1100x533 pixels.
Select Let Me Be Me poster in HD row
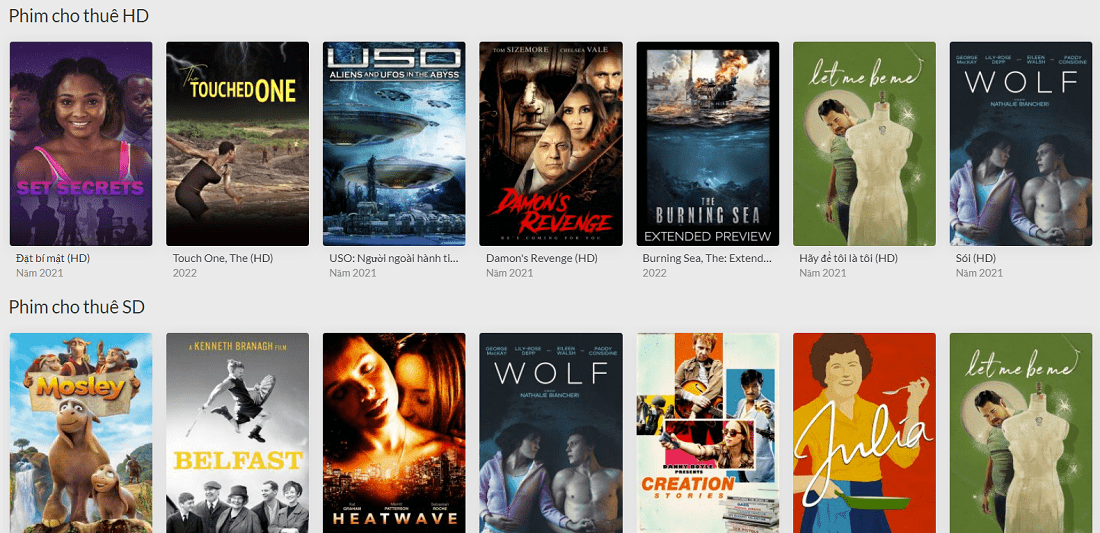(x=864, y=144)
